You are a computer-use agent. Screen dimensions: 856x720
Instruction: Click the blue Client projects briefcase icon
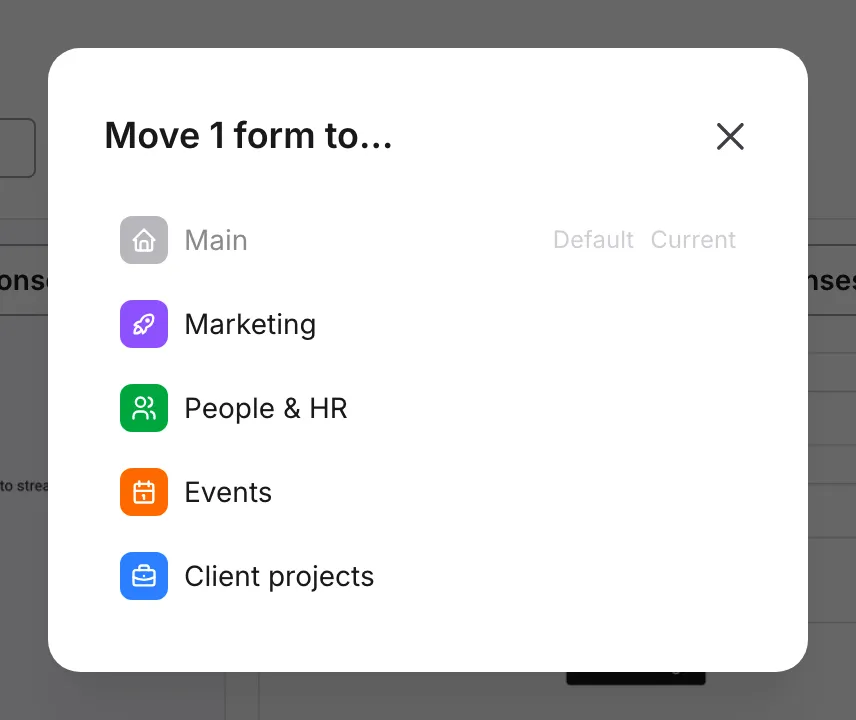[x=144, y=576]
